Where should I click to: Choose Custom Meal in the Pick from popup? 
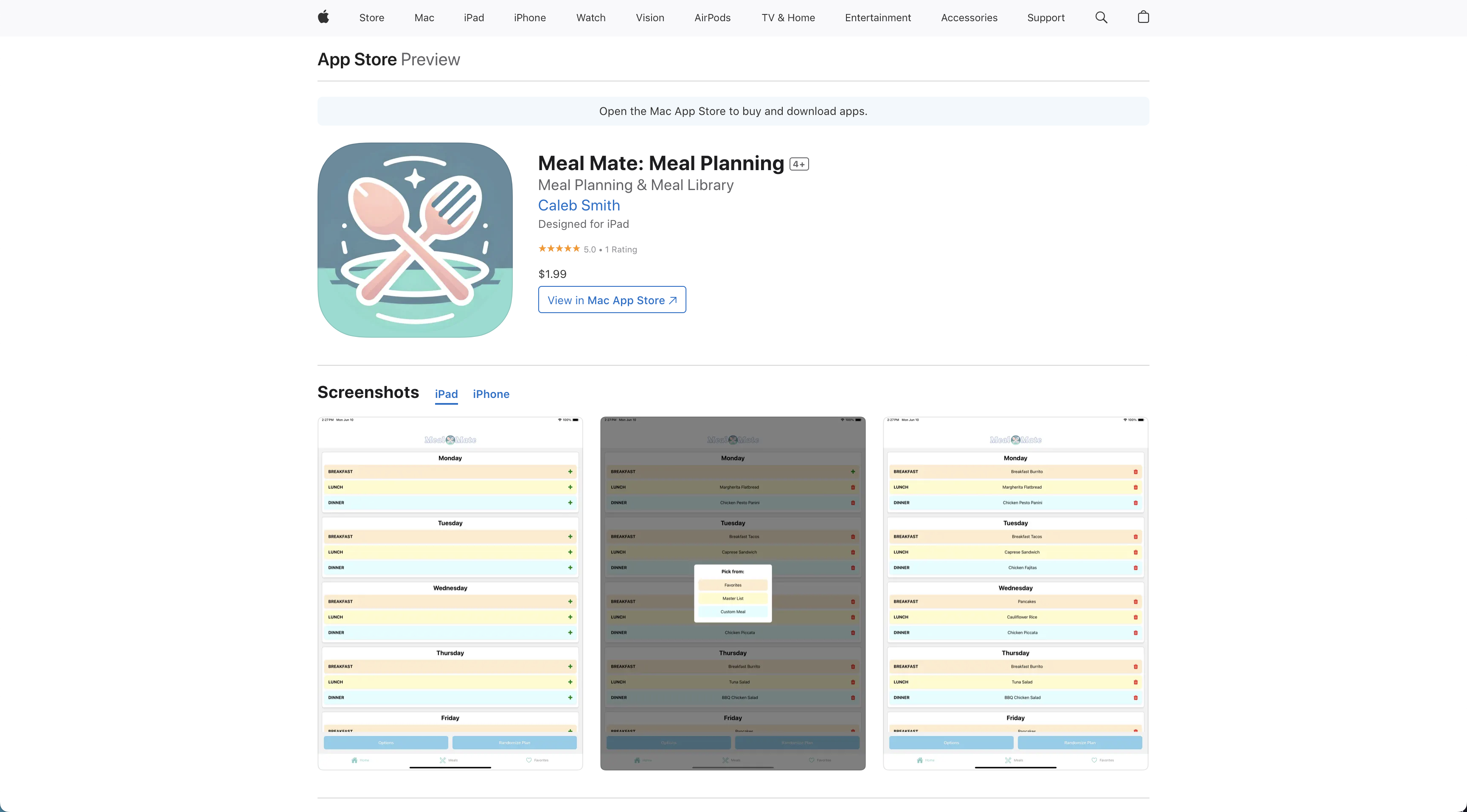point(733,612)
